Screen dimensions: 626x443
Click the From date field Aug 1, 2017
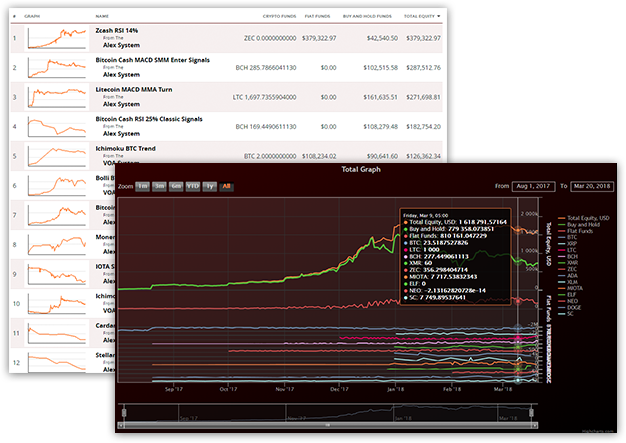point(533,186)
